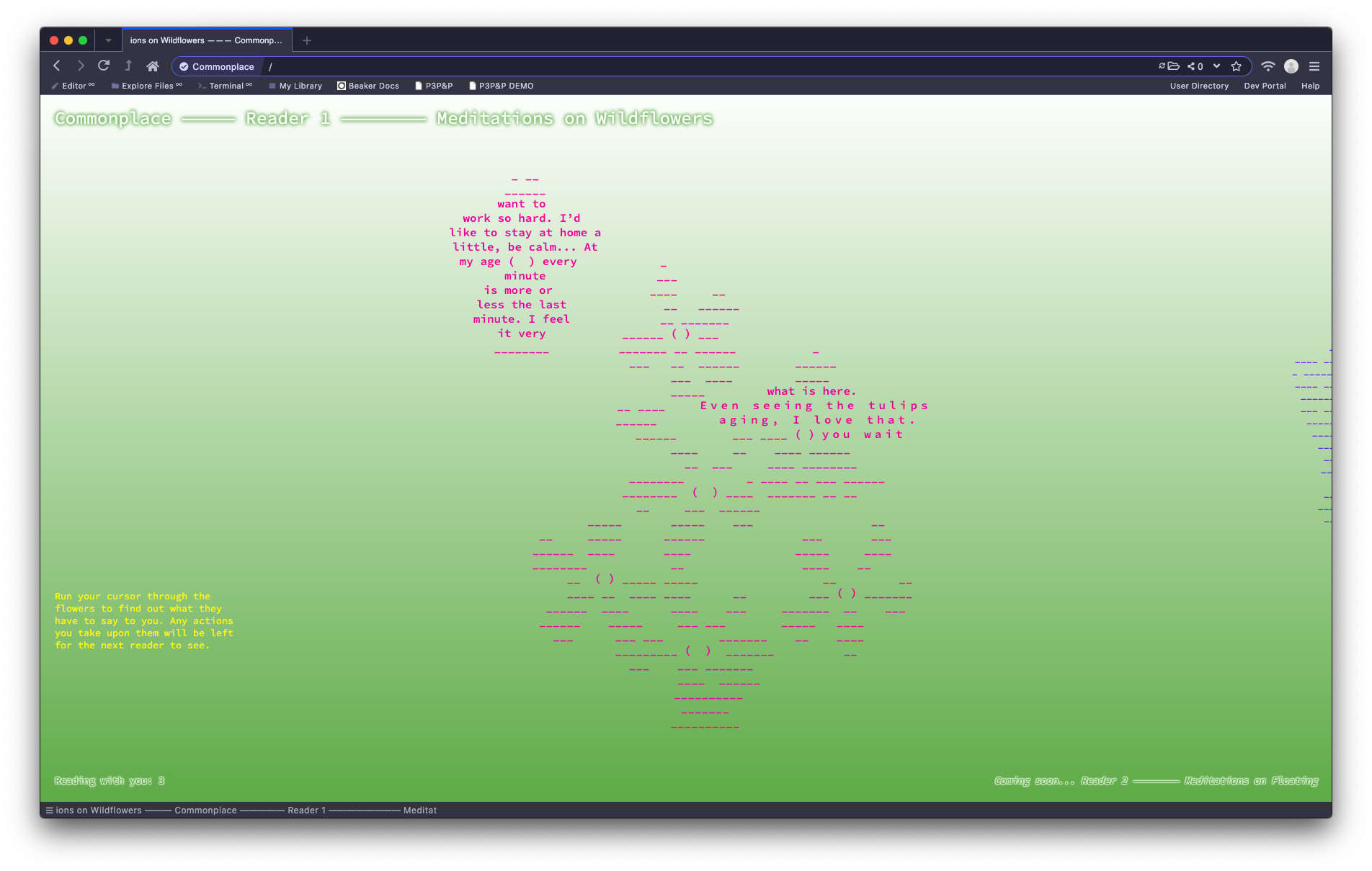Open the Help link

click(x=1310, y=86)
